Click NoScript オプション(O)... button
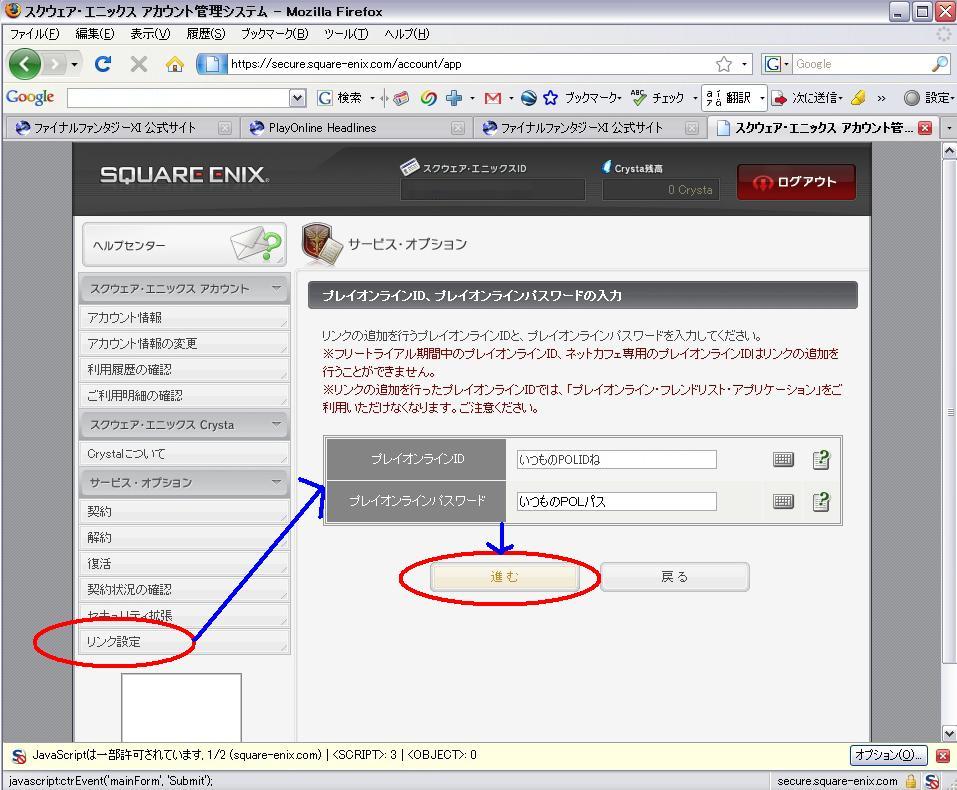This screenshot has height=790, width=957. 888,755
